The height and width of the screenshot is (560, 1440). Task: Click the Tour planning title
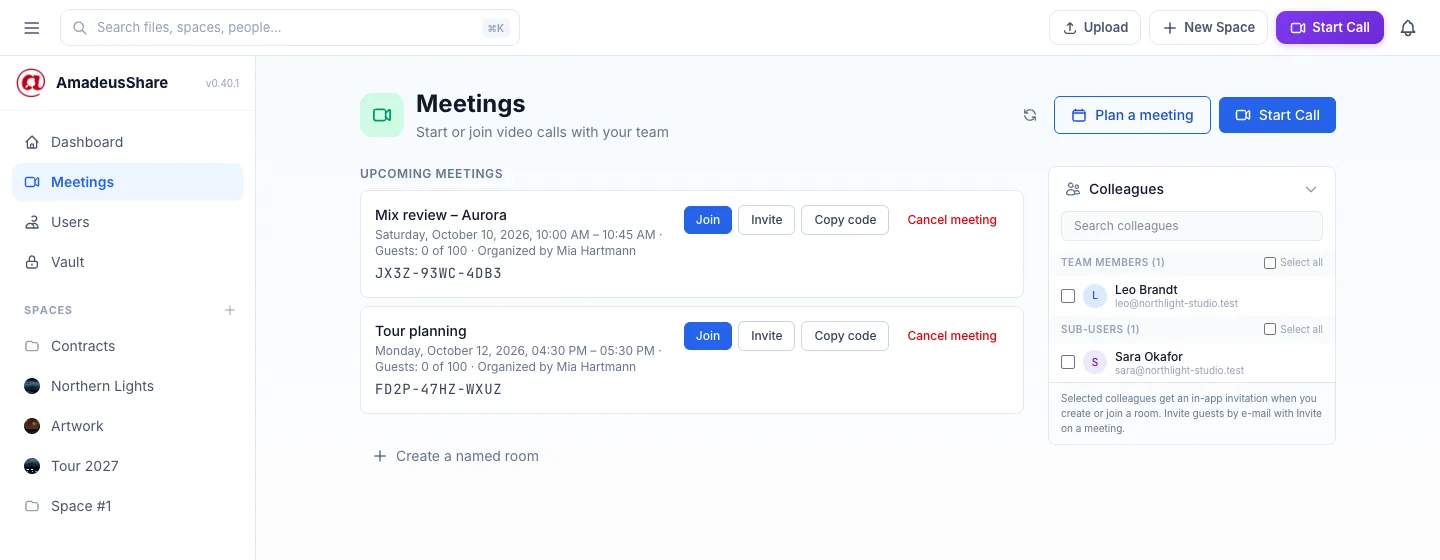(421, 331)
